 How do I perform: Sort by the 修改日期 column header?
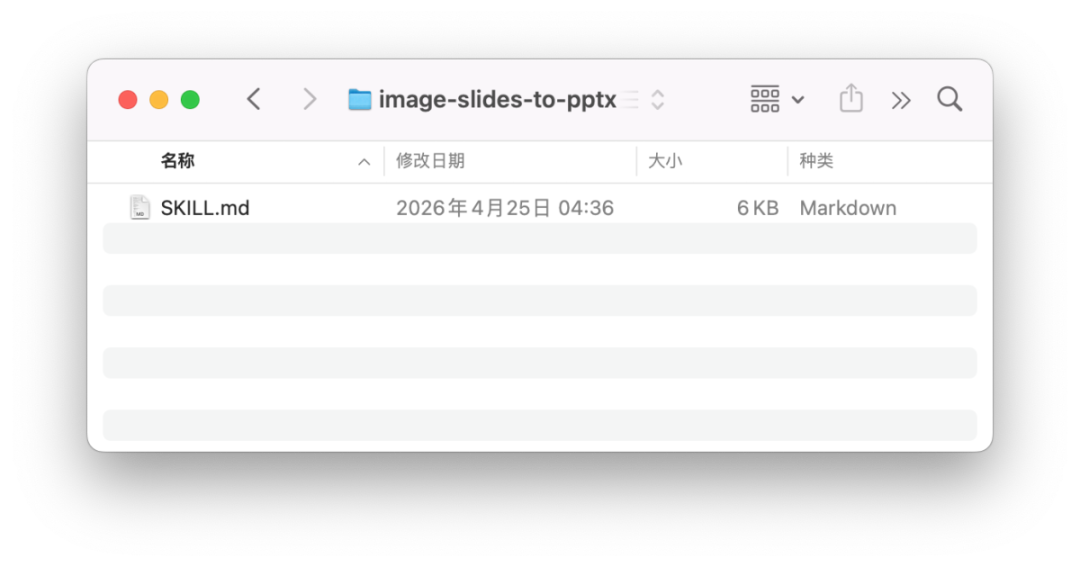[430, 161]
